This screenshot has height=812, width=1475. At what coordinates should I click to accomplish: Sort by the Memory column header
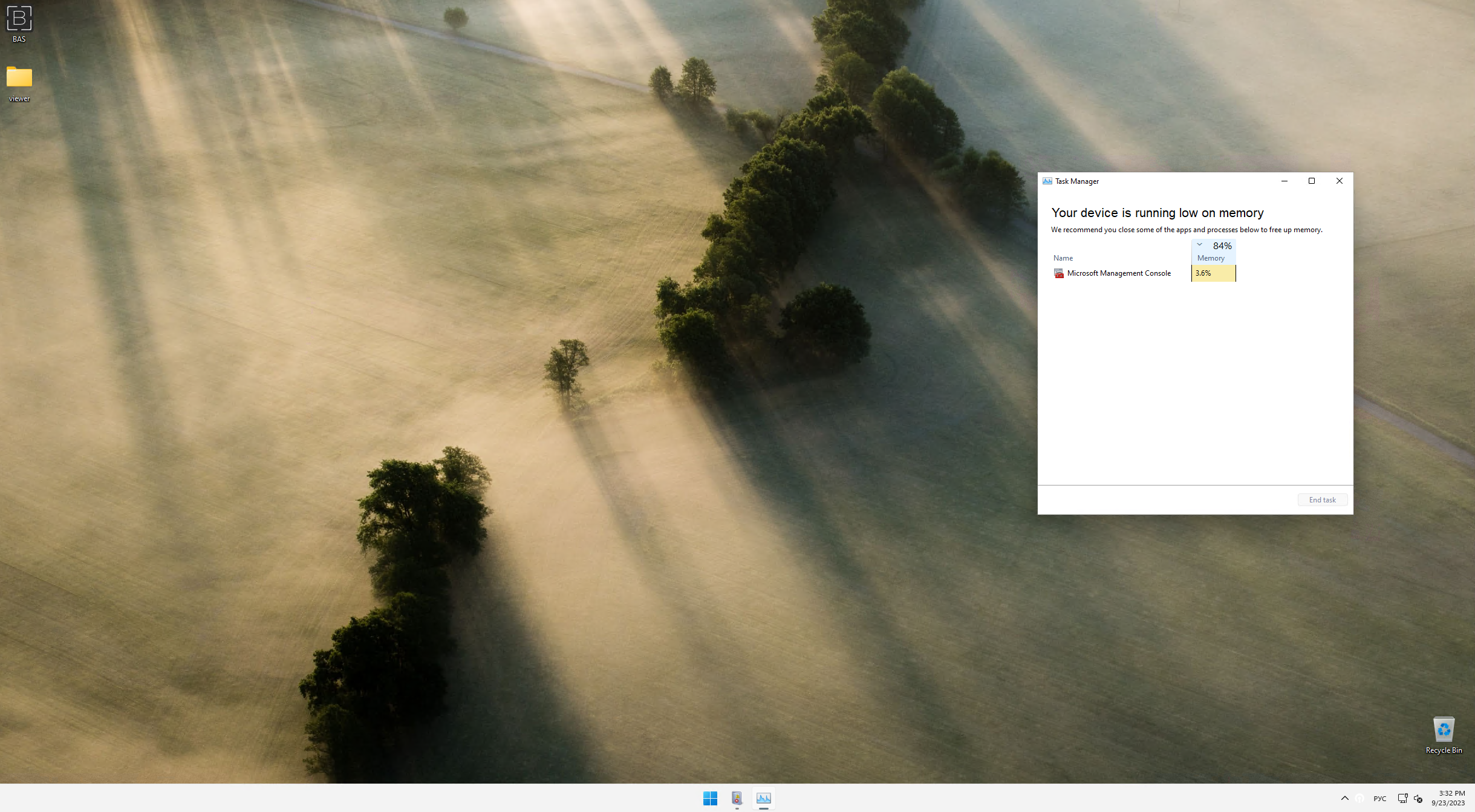tap(1211, 258)
